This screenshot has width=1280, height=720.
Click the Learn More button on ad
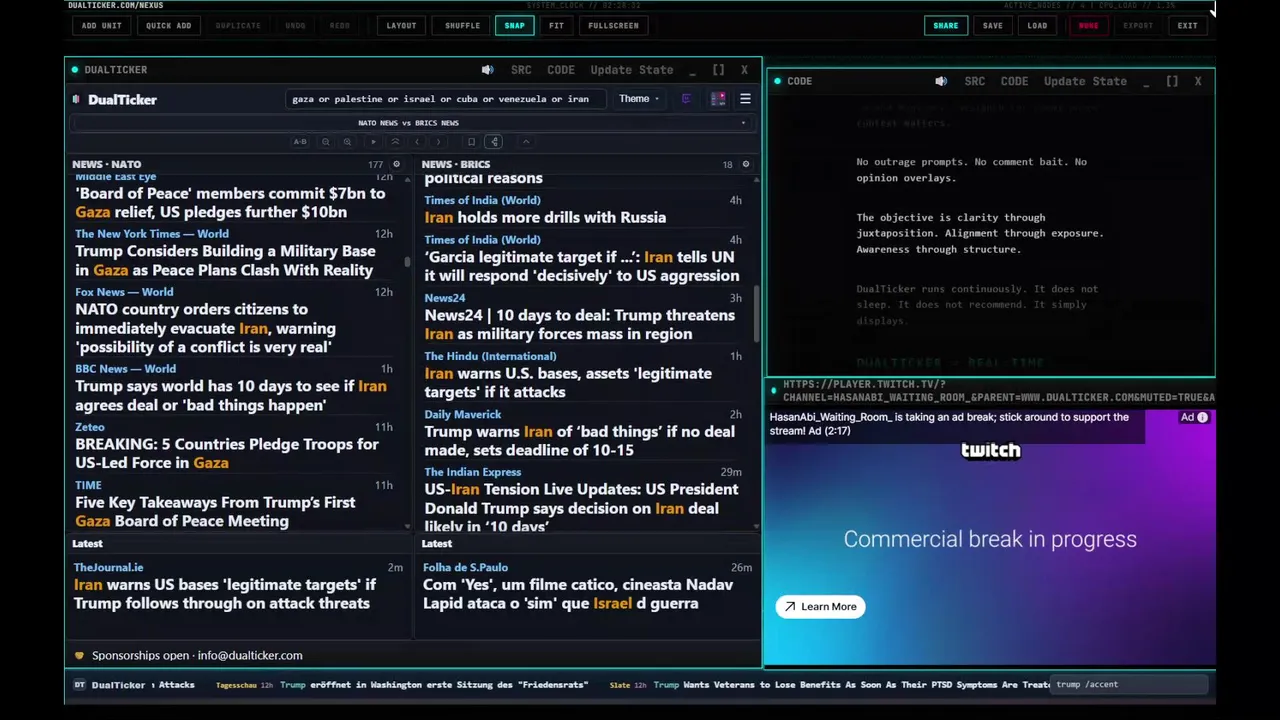(x=821, y=607)
